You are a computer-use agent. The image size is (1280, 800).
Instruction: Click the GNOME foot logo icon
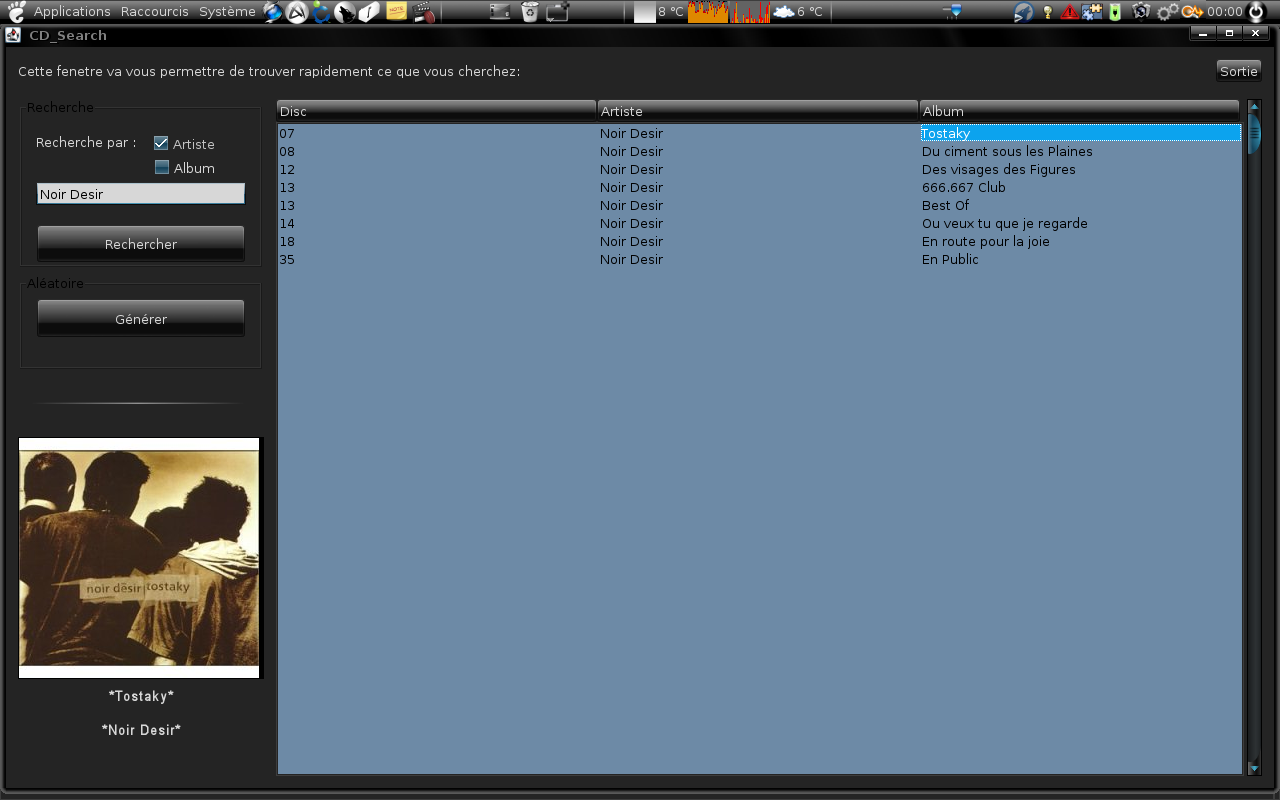coord(16,12)
